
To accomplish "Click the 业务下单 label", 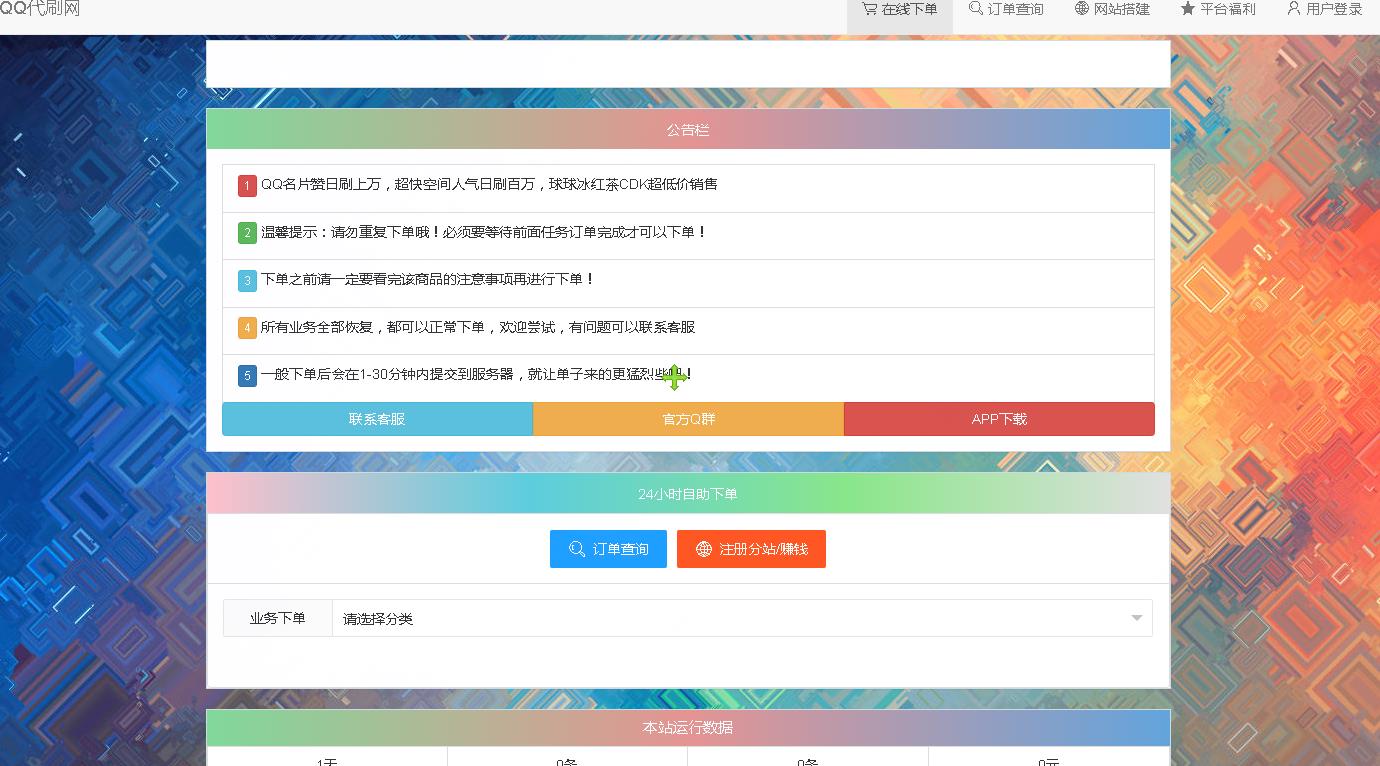I will pyautogui.click(x=278, y=619).
